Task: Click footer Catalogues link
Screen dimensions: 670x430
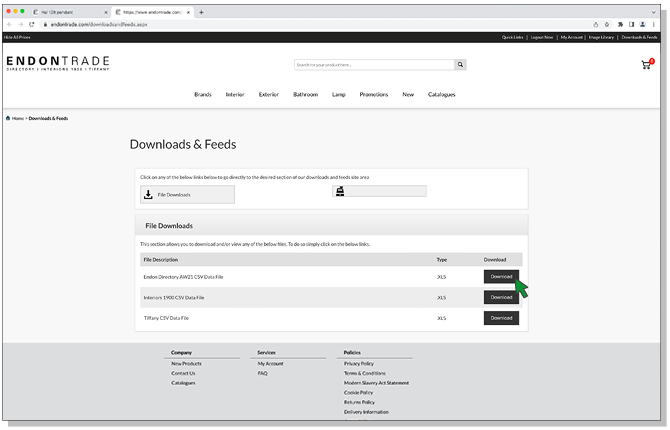Action: click(183, 383)
